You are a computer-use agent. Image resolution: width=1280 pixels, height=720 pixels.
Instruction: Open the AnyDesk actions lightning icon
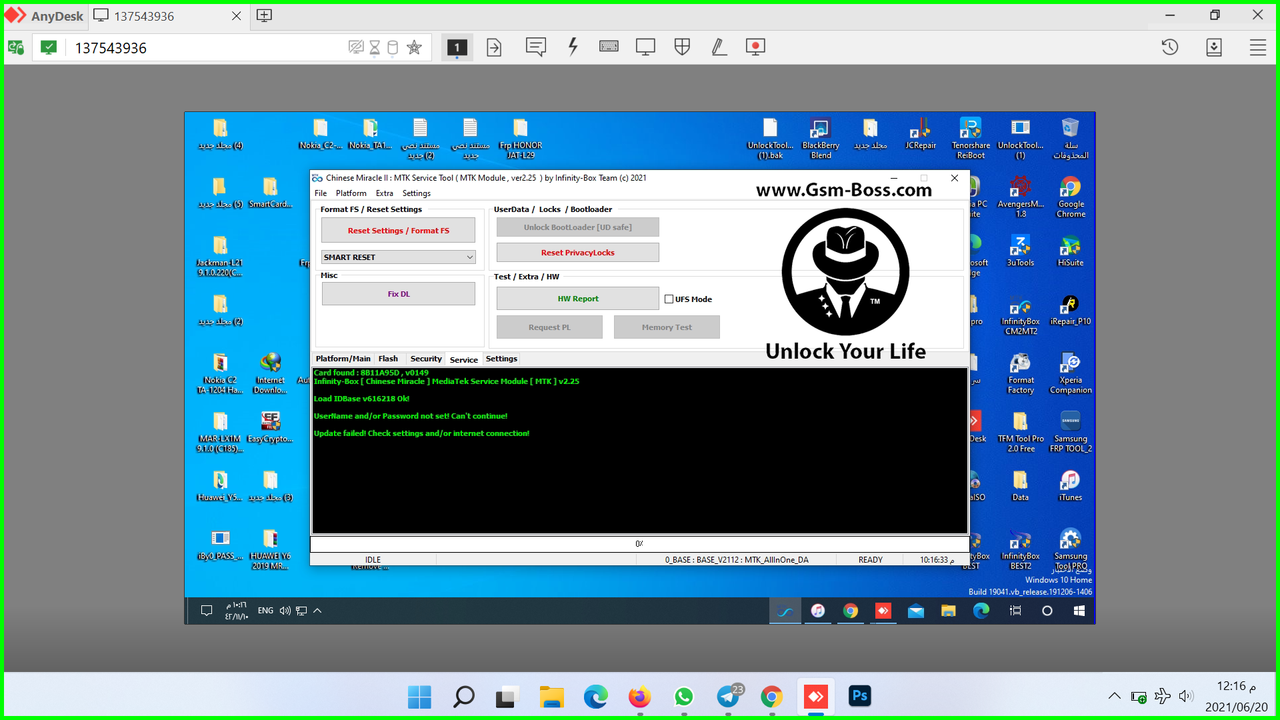pyautogui.click(x=573, y=47)
